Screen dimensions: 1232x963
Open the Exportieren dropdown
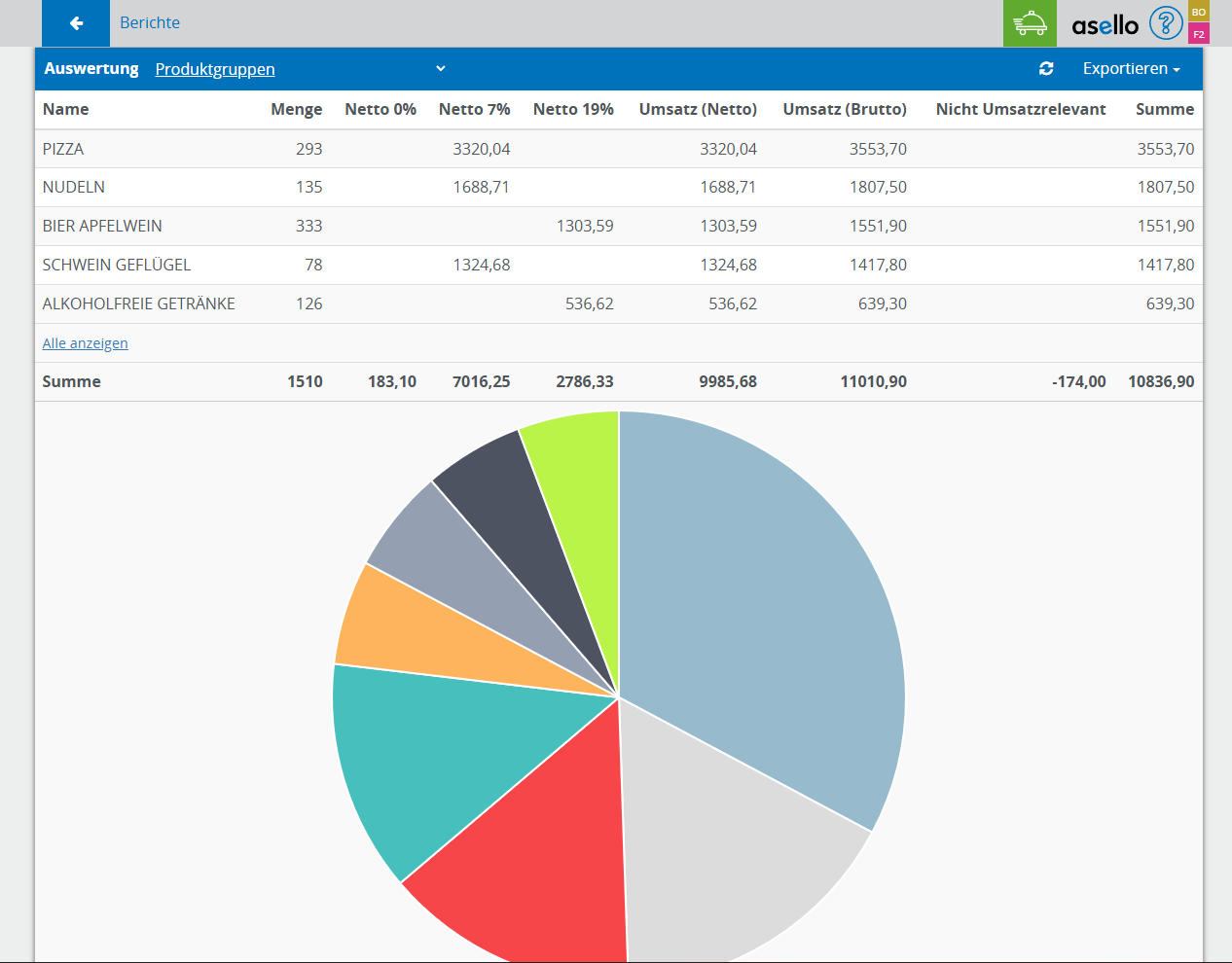pos(1131,68)
